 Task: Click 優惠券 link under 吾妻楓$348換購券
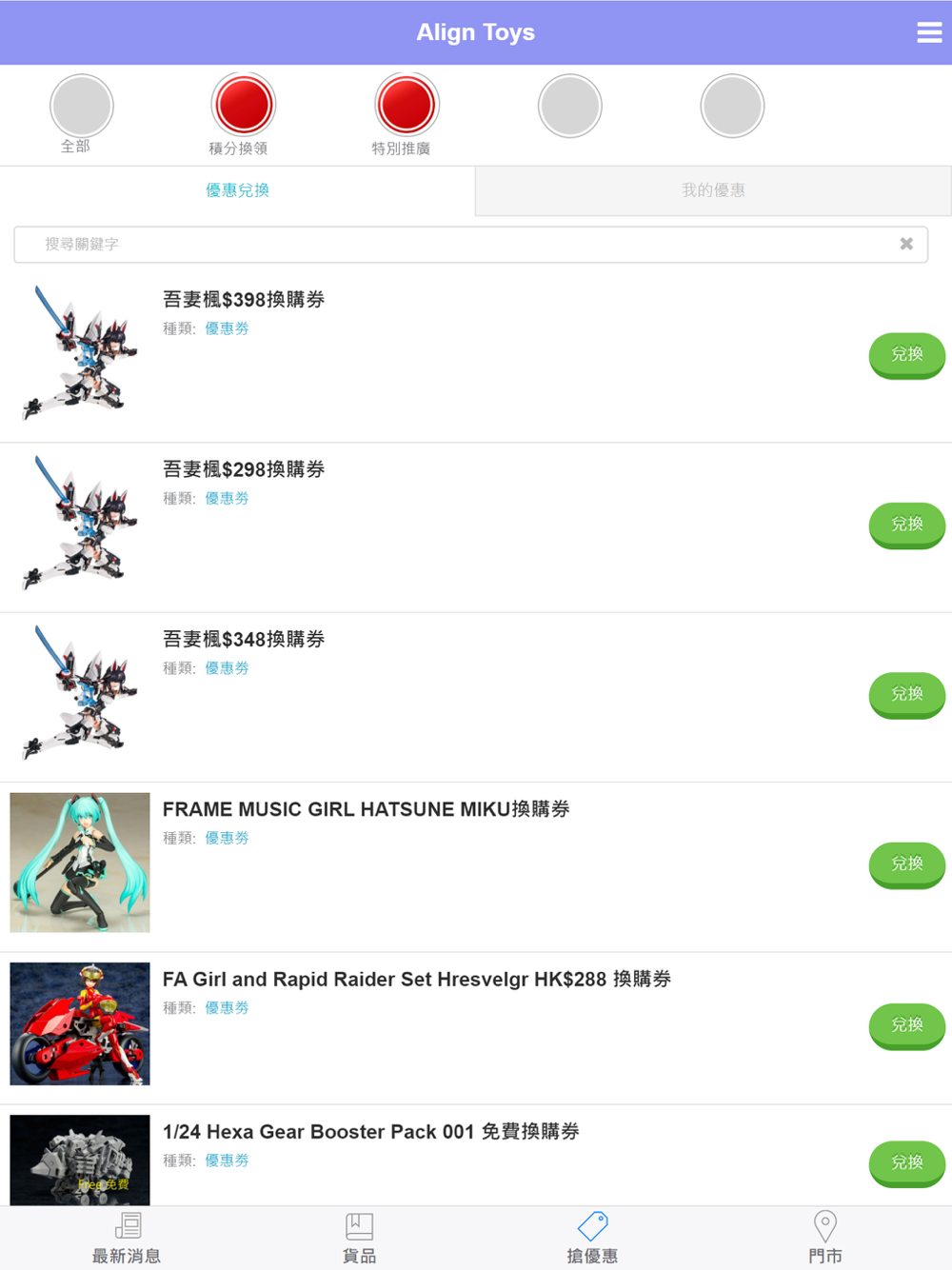tap(227, 668)
